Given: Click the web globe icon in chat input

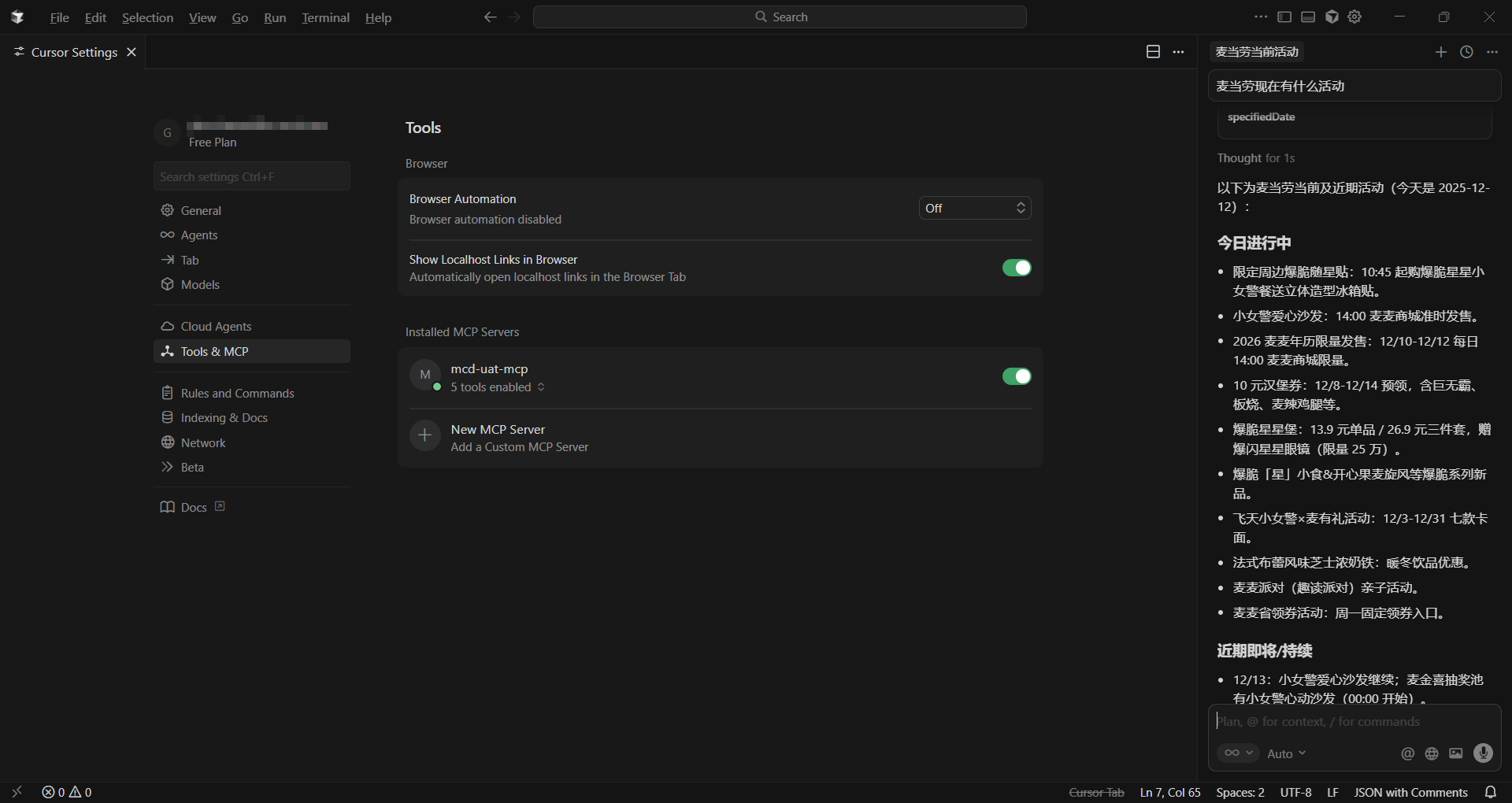Looking at the screenshot, I should pyautogui.click(x=1432, y=753).
